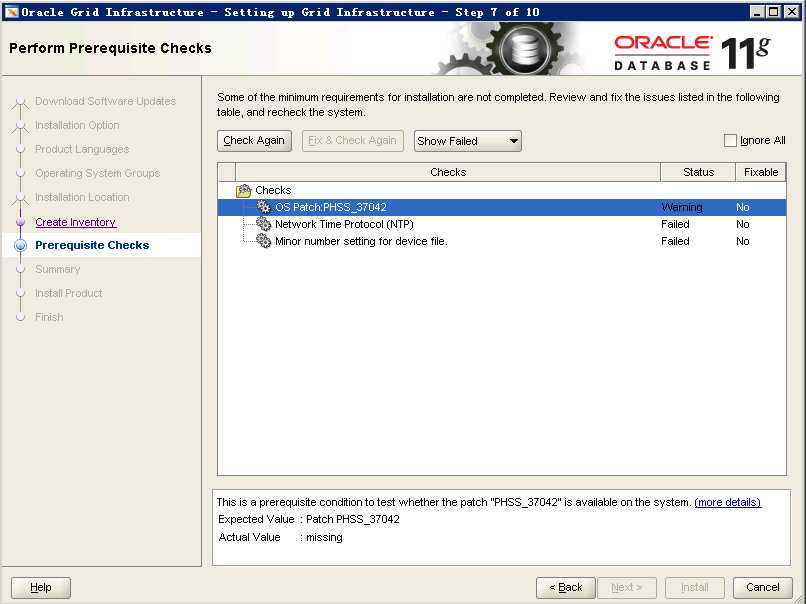Select the Summary step in sidebar

[58, 269]
